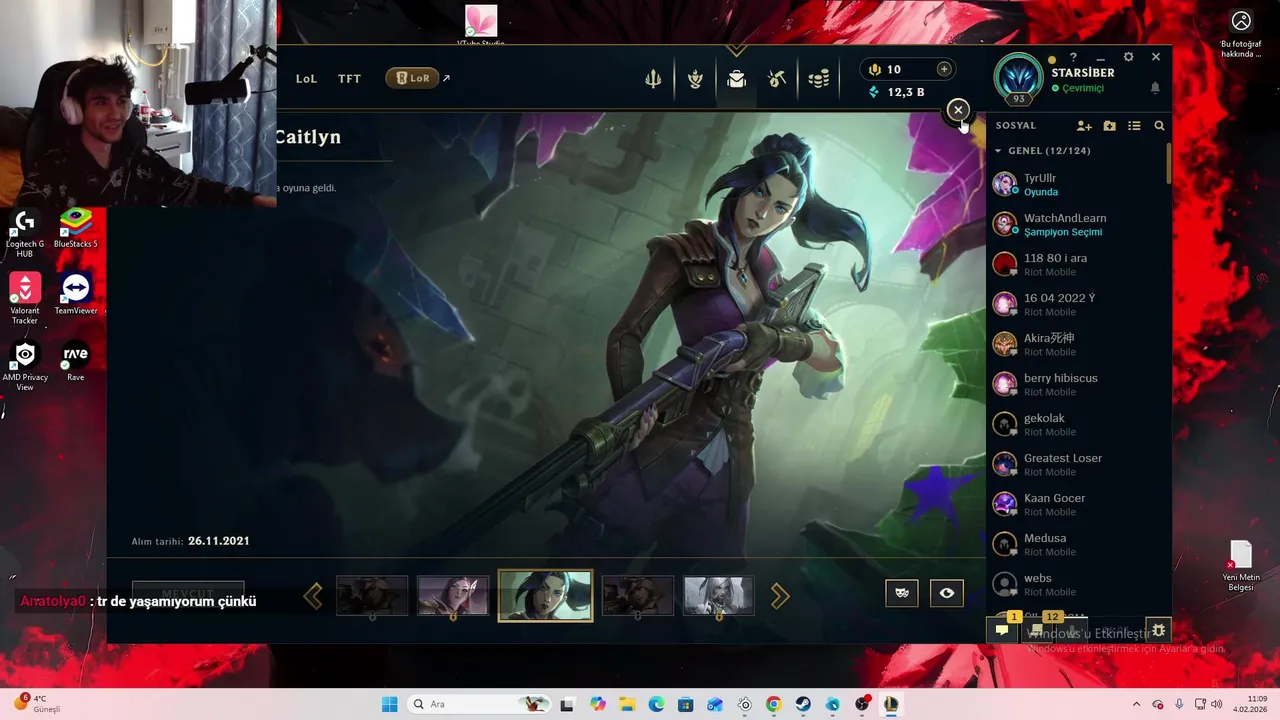Collapse the GENEL (12/124) friend group
Screen dimensions: 1280x720
tap(1041, 151)
